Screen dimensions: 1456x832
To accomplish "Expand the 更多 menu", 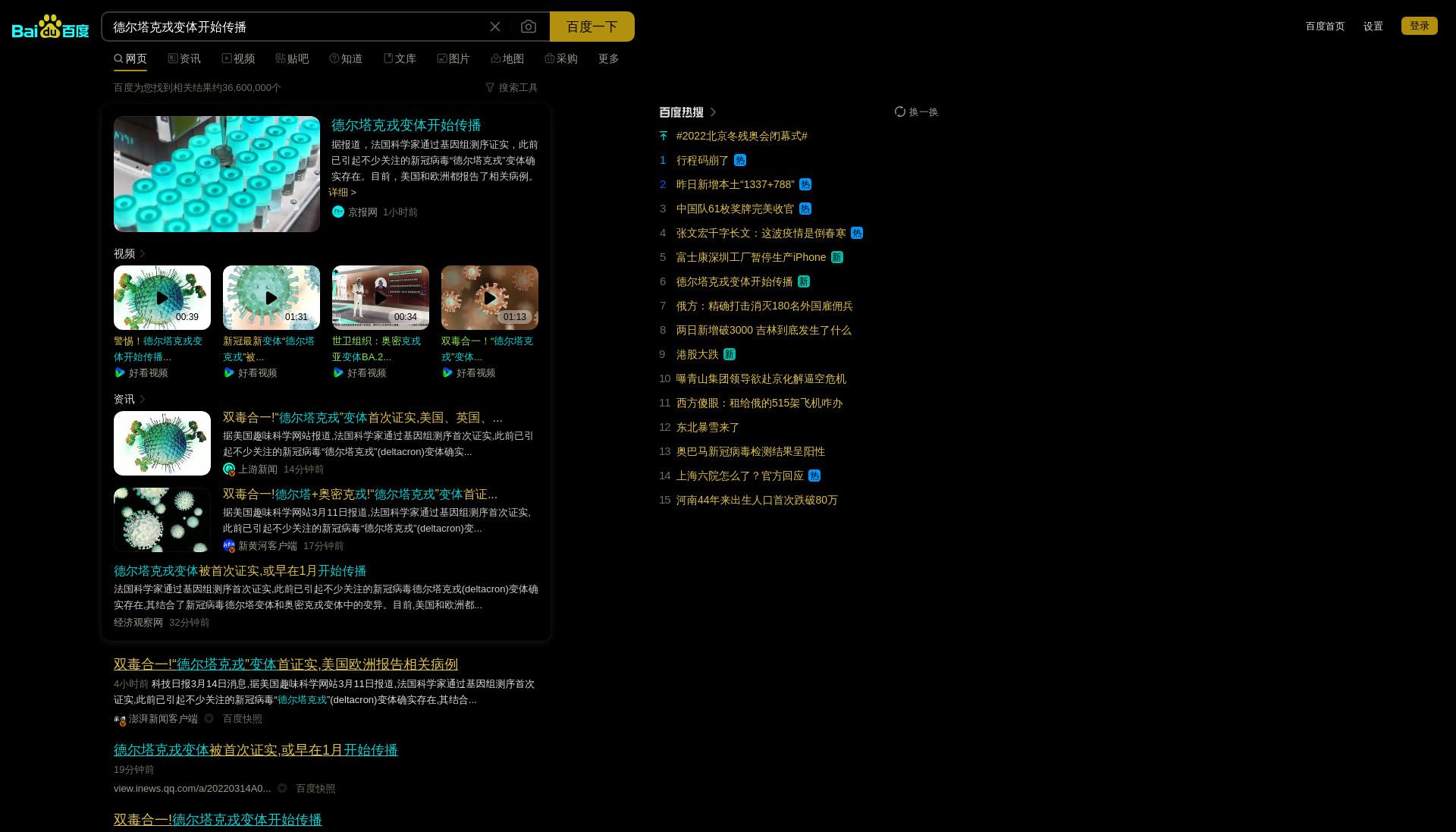I will (609, 58).
